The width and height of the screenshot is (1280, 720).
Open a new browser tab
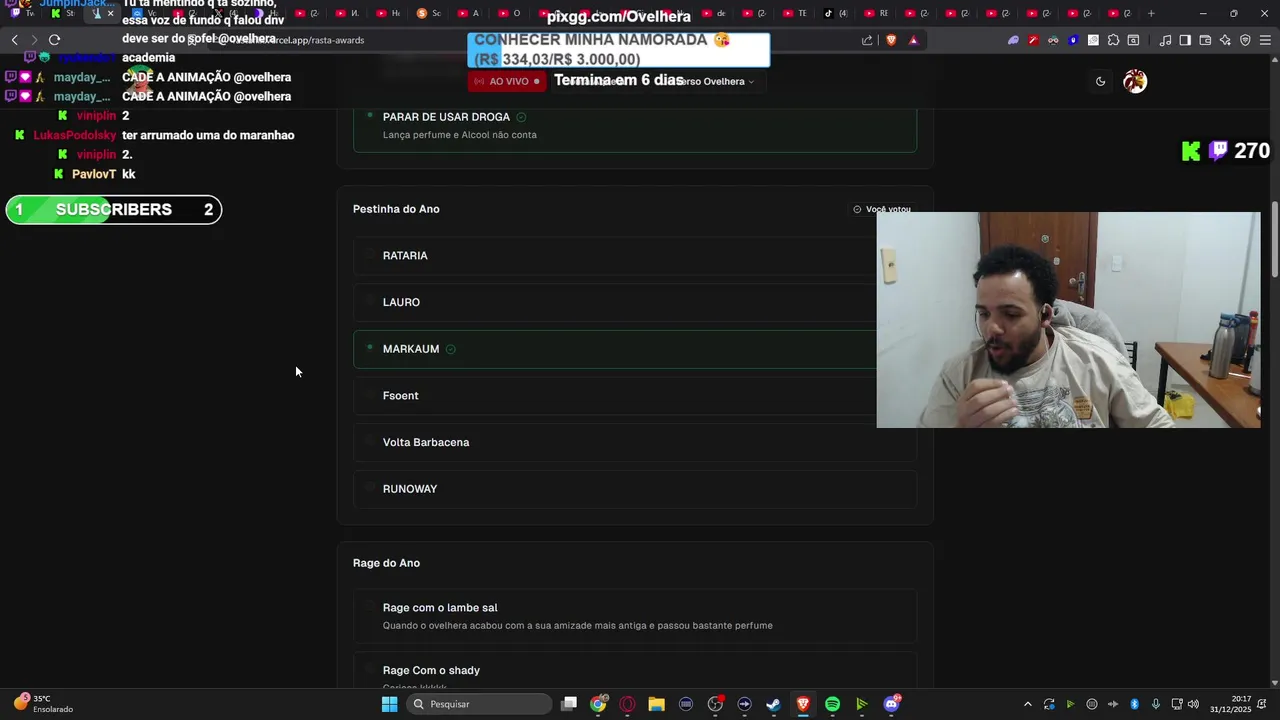(1151, 13)
